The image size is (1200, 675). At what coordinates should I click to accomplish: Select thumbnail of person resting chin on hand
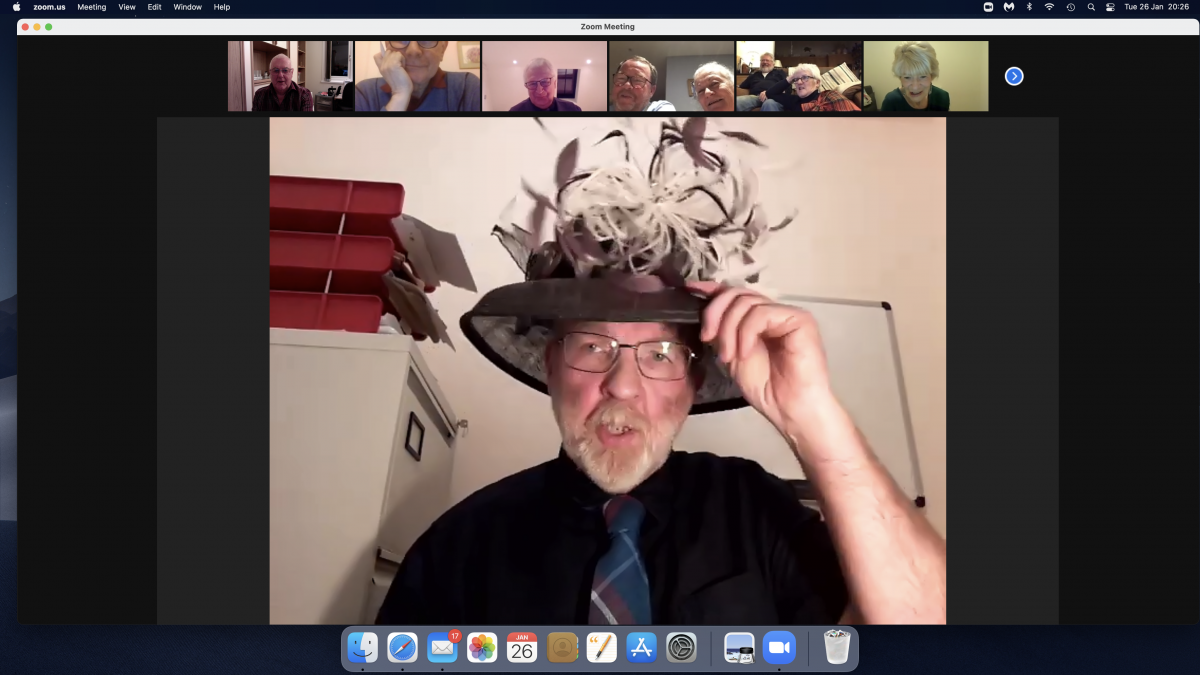[x=417, y=76]
